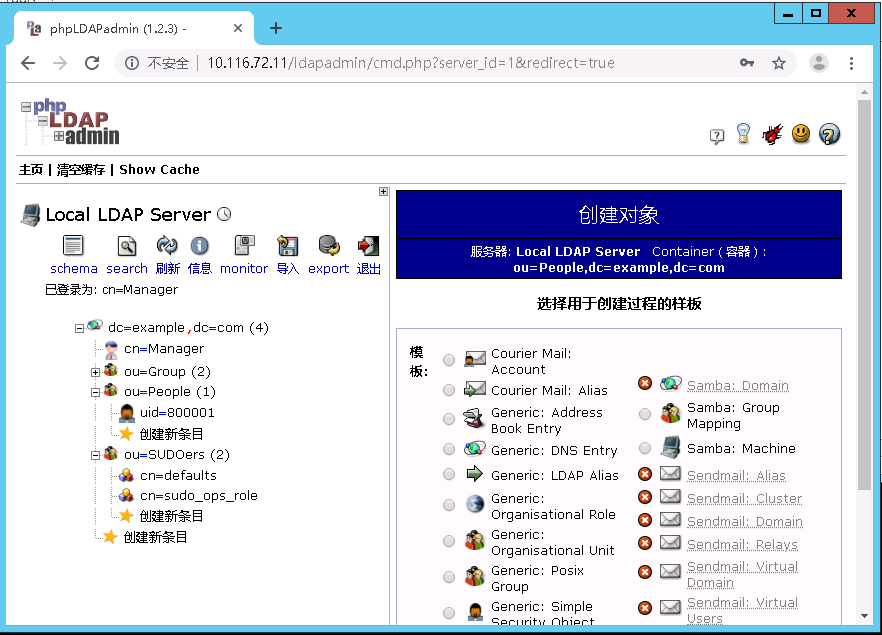Click the monitor icon

coord(243,246)
